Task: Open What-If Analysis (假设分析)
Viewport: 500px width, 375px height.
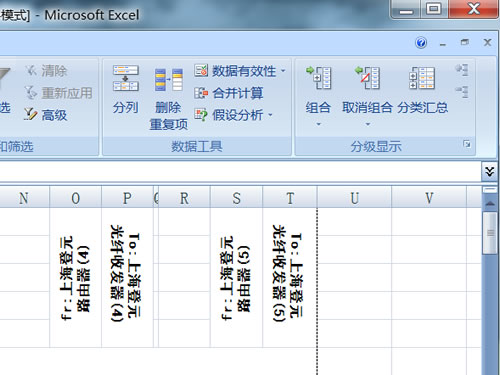Action: (x=229, y=115)
